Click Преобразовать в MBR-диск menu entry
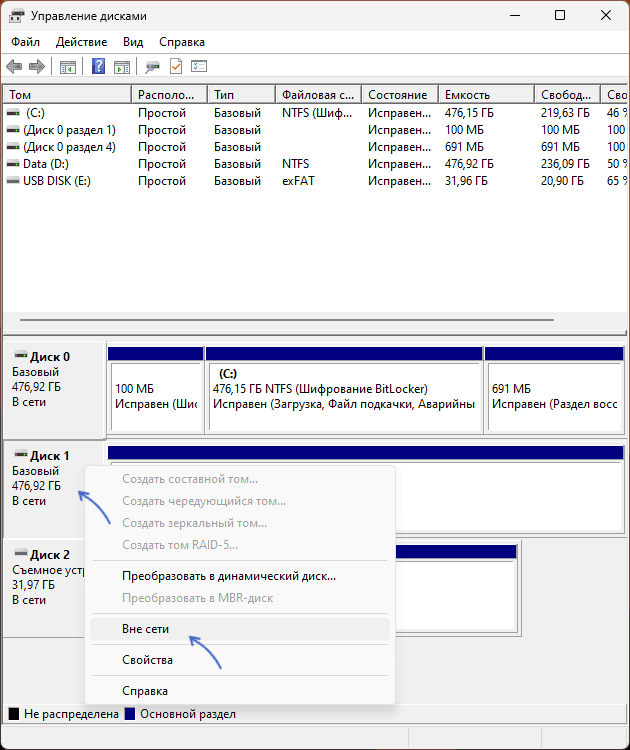Viewport: 630px width, 750px height. (240, 598)
